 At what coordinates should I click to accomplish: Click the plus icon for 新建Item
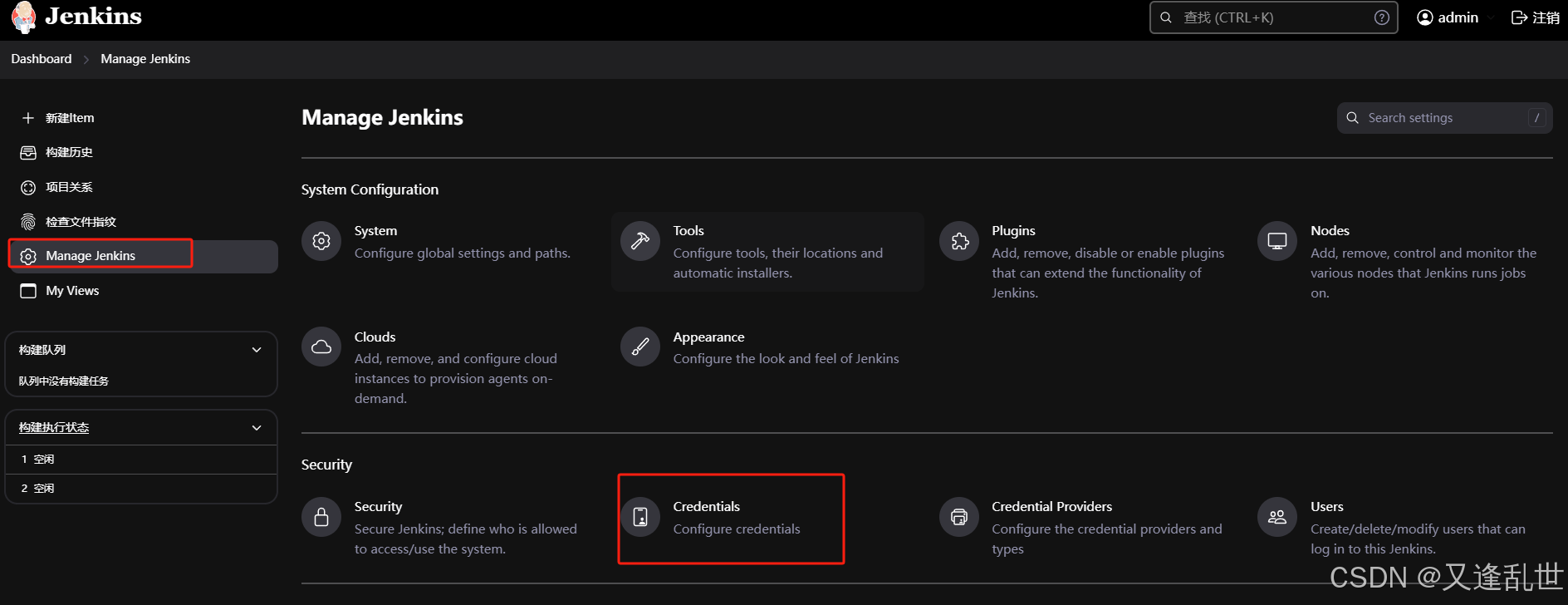[28, 118]
